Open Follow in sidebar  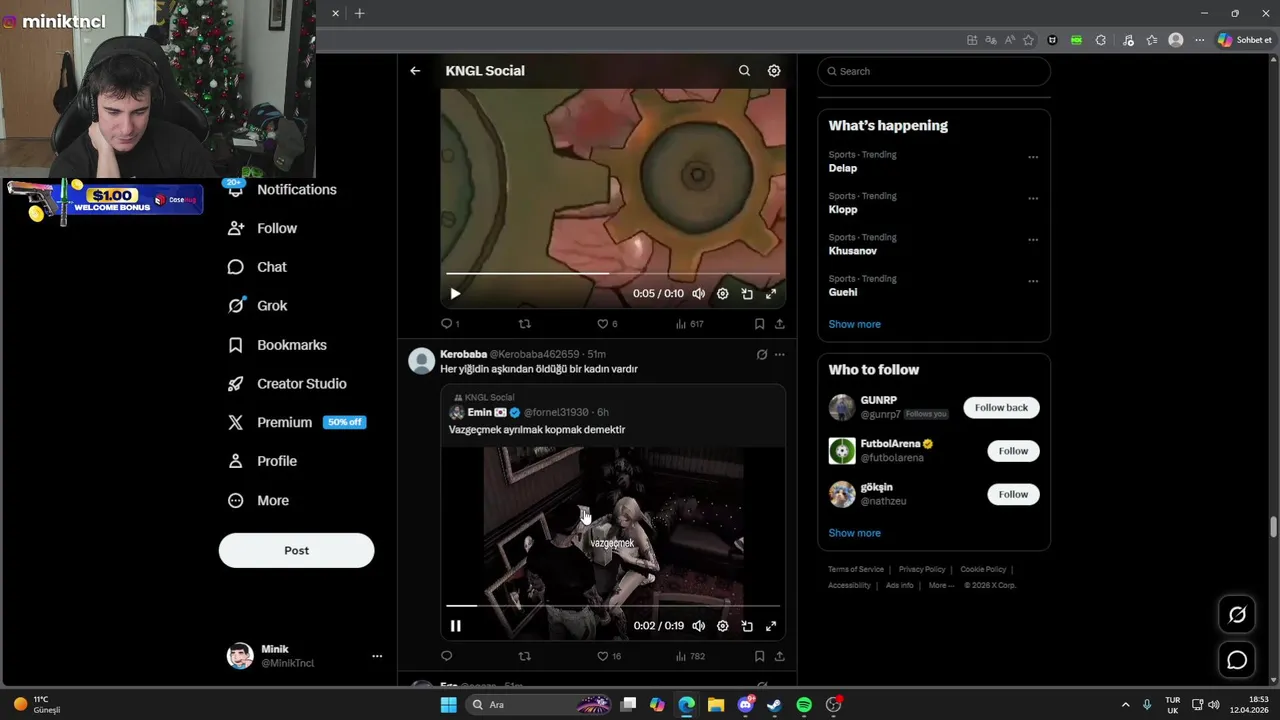[262, 228]
